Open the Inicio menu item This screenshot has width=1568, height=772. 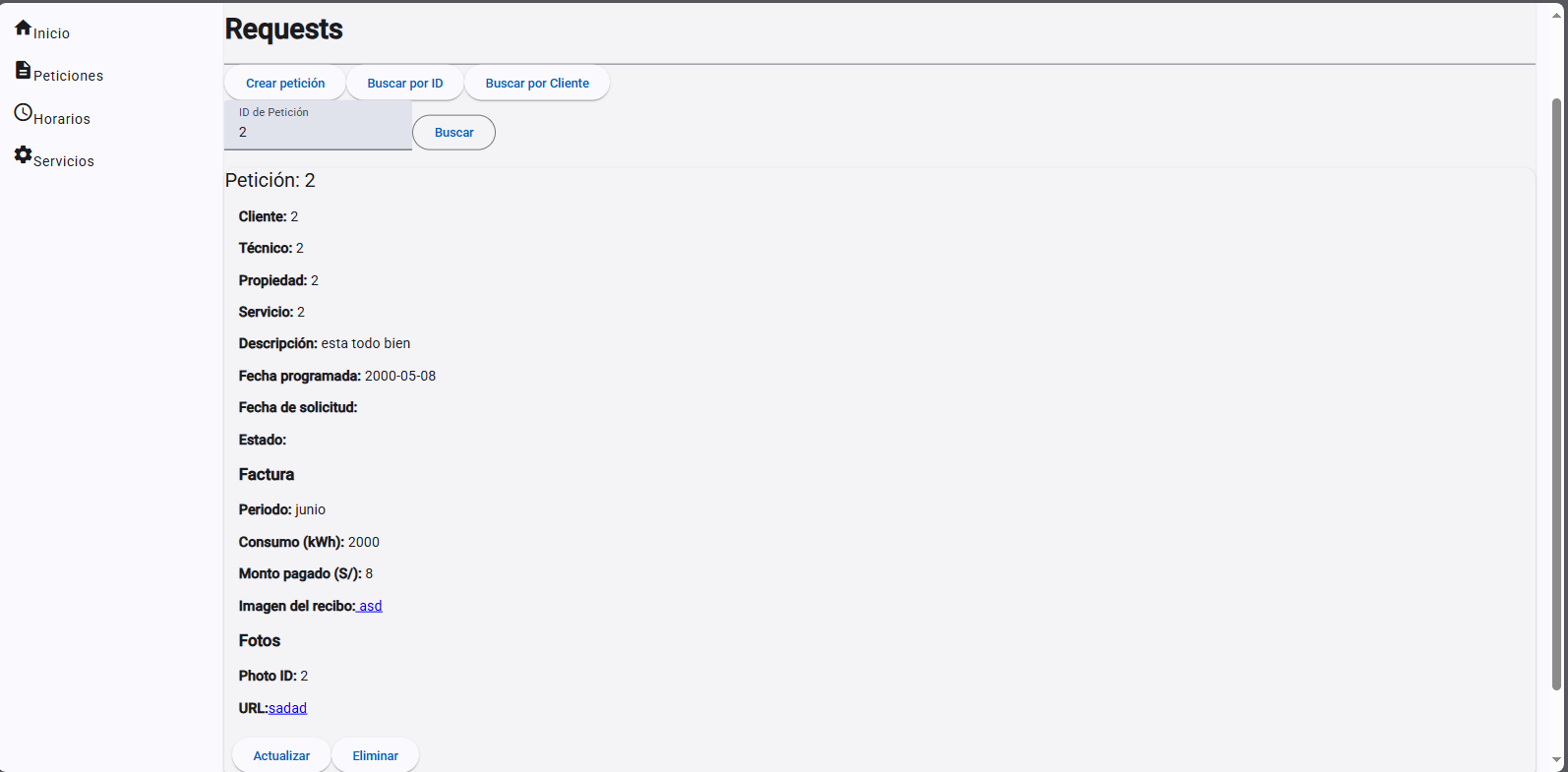tap(51, 33)
